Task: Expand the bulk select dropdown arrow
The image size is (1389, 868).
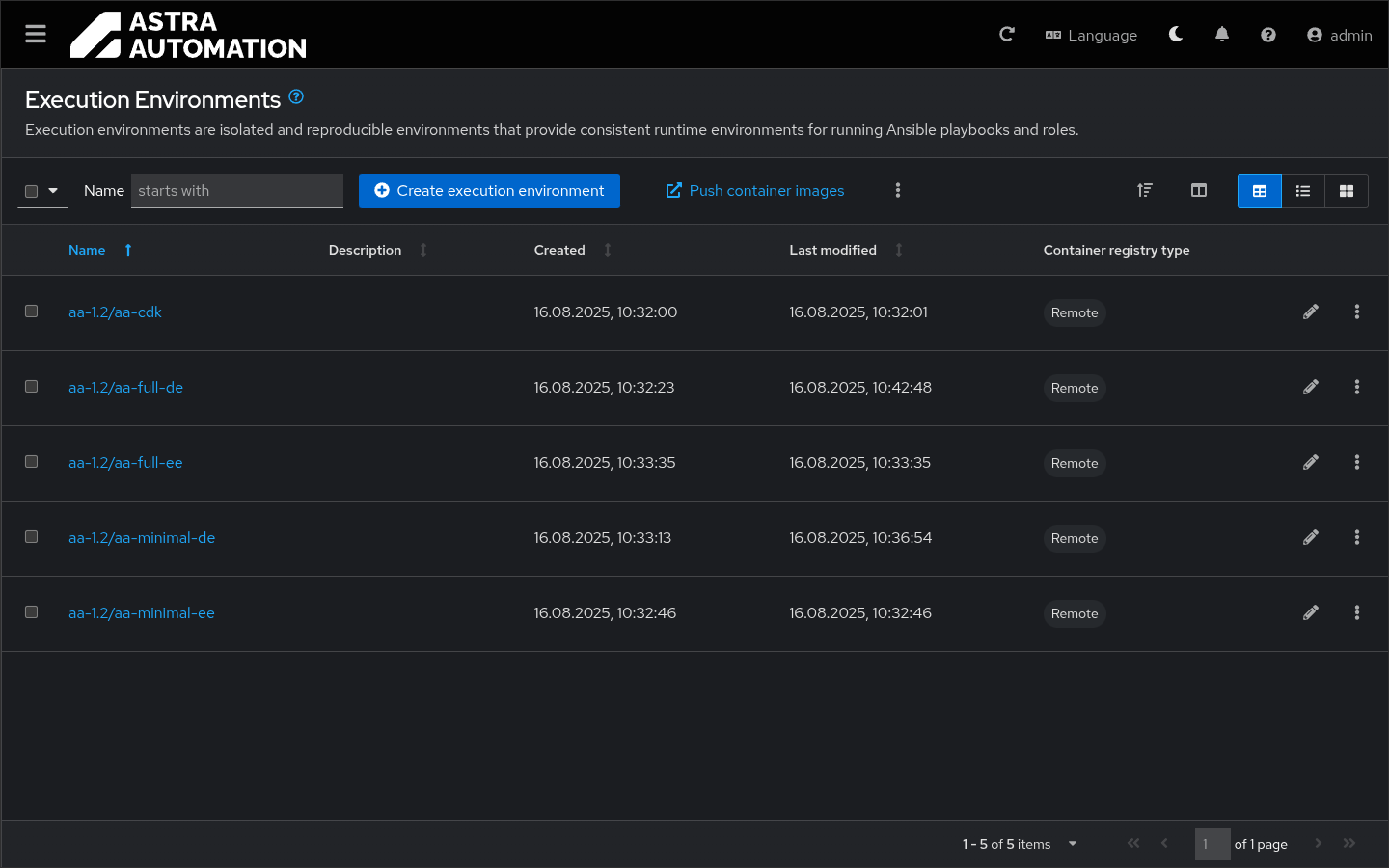Action: click(54, 191)
